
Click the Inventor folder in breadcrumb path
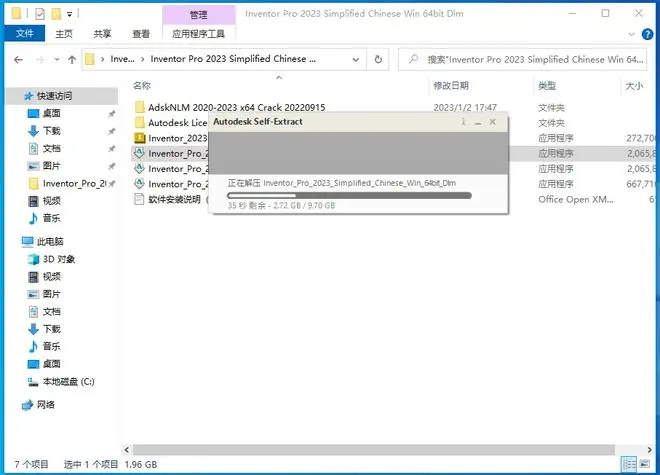[x=122, y=59]
